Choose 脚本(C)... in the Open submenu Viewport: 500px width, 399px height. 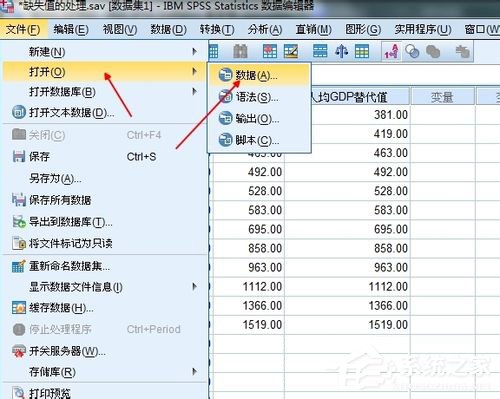(x=259, y=140)
